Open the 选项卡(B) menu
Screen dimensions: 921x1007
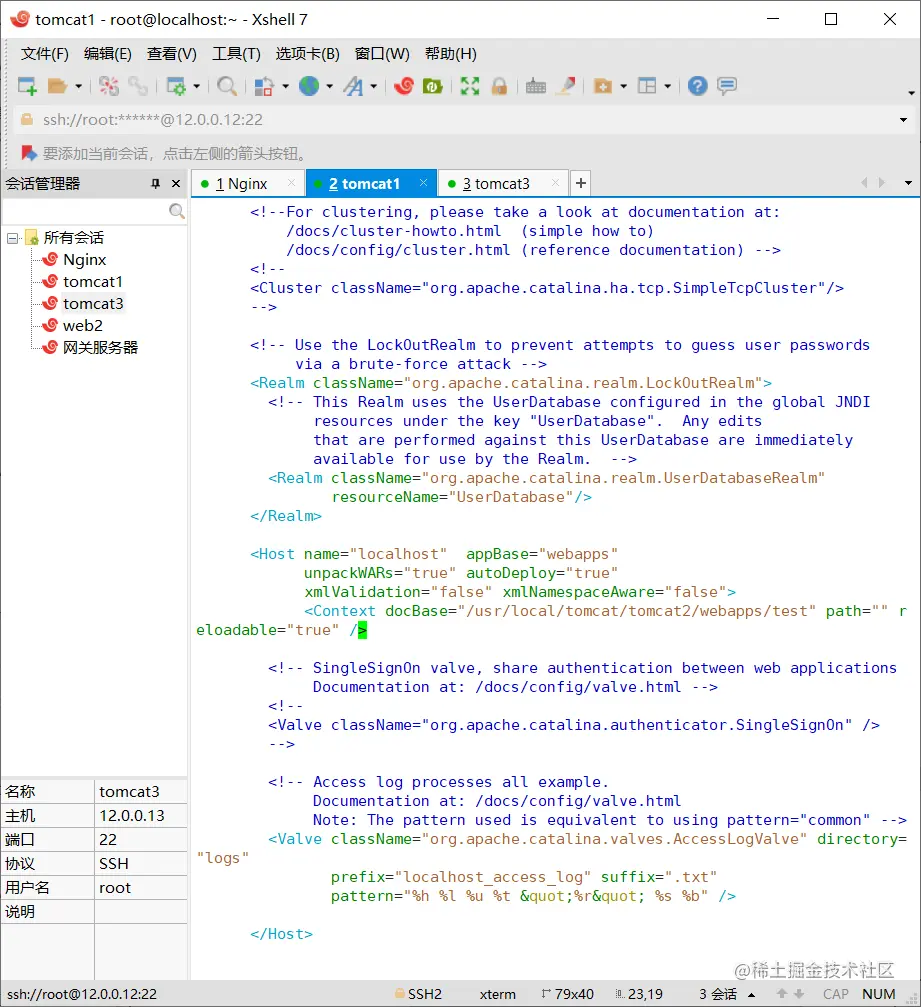(308, 54)
